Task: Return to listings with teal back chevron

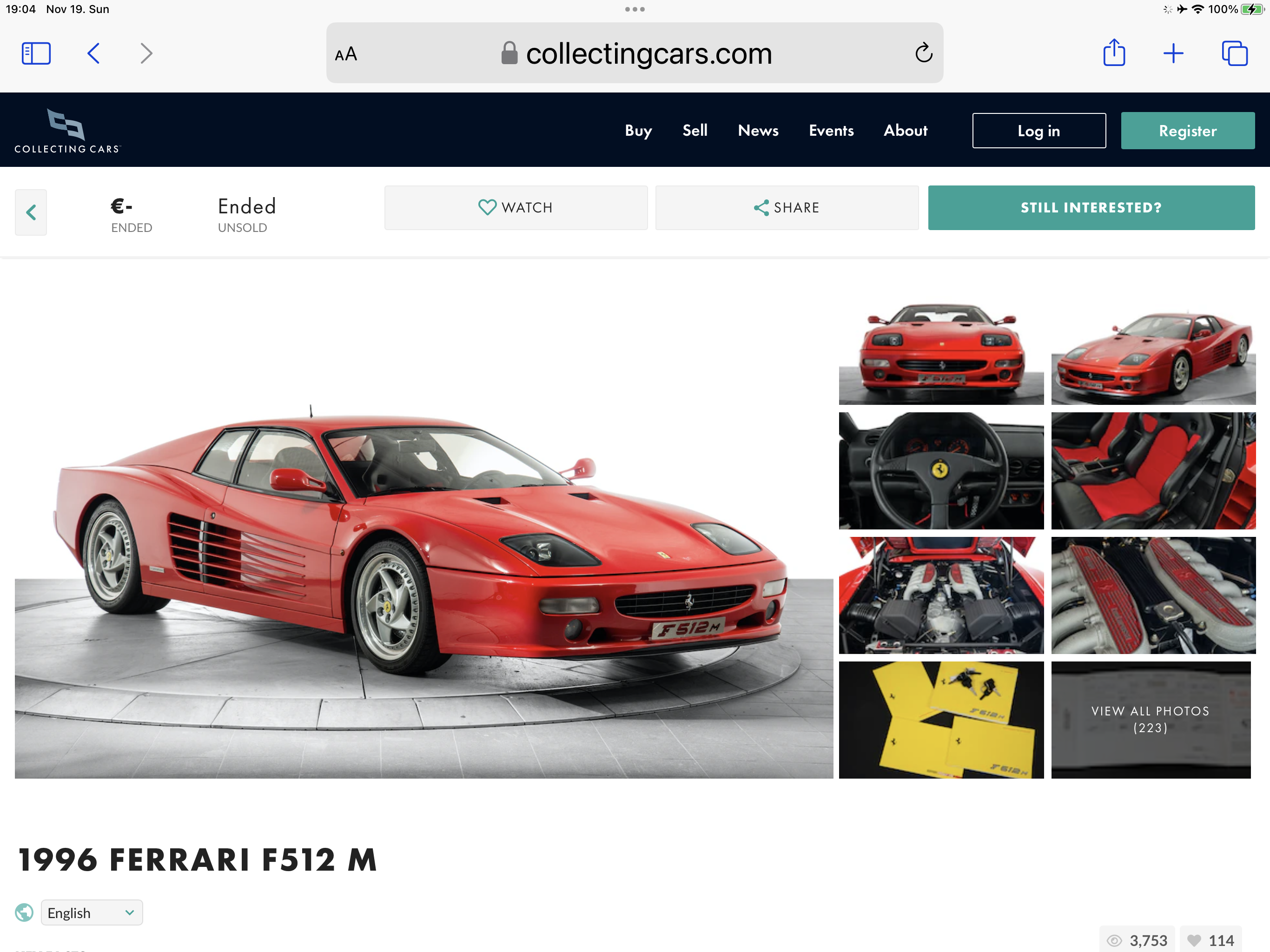Action: pos(31,212)
